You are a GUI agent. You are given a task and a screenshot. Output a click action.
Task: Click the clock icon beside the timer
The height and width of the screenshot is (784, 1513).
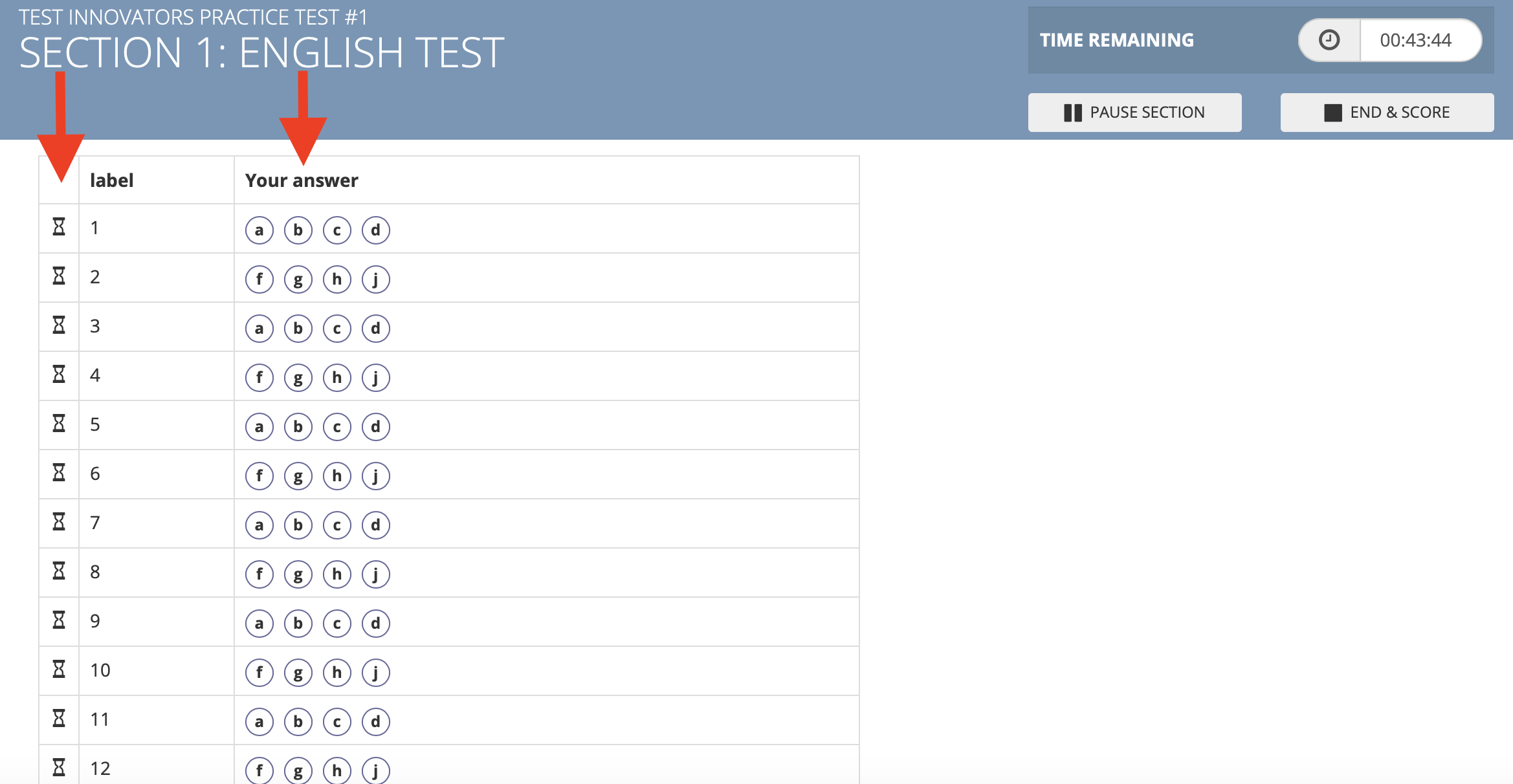point(1329,40)
